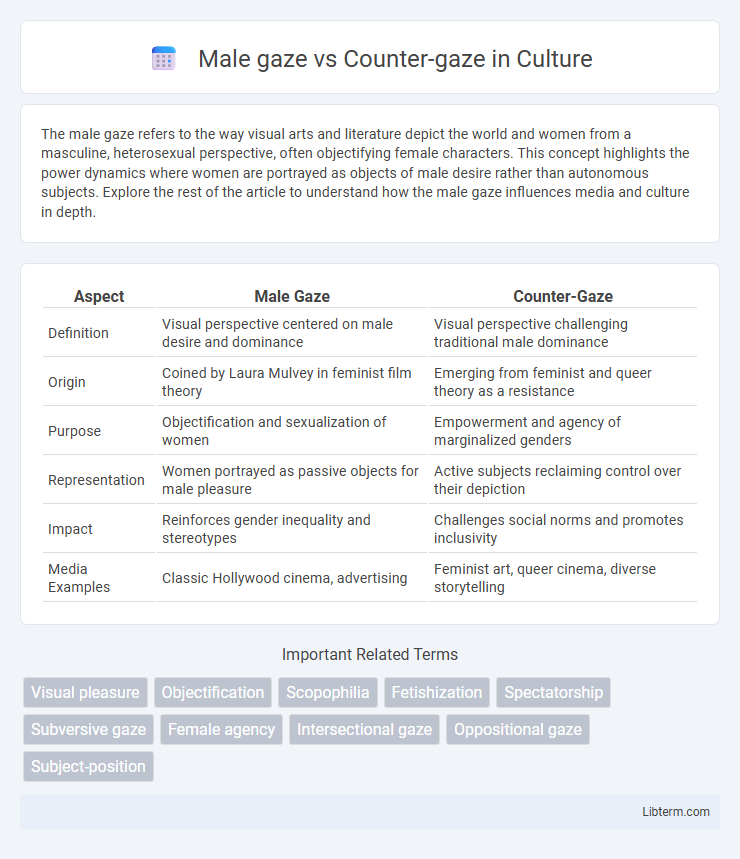Screen dimensions: 740x859
Task: Click the calendar grid icon beside title
Action: tap(163, 59)
